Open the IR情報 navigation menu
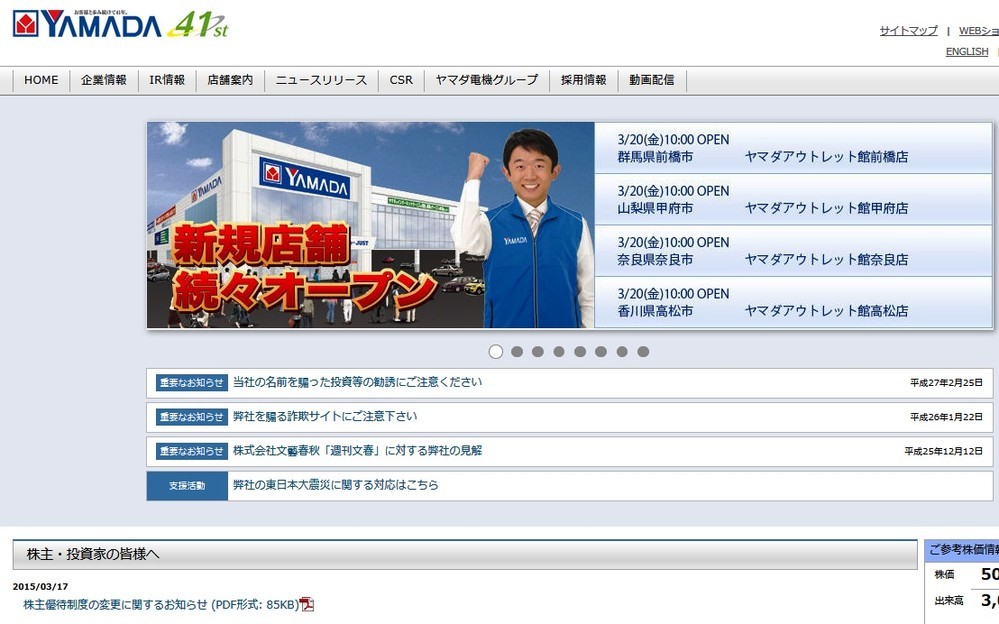999x624 pixels. coord(169,79)
